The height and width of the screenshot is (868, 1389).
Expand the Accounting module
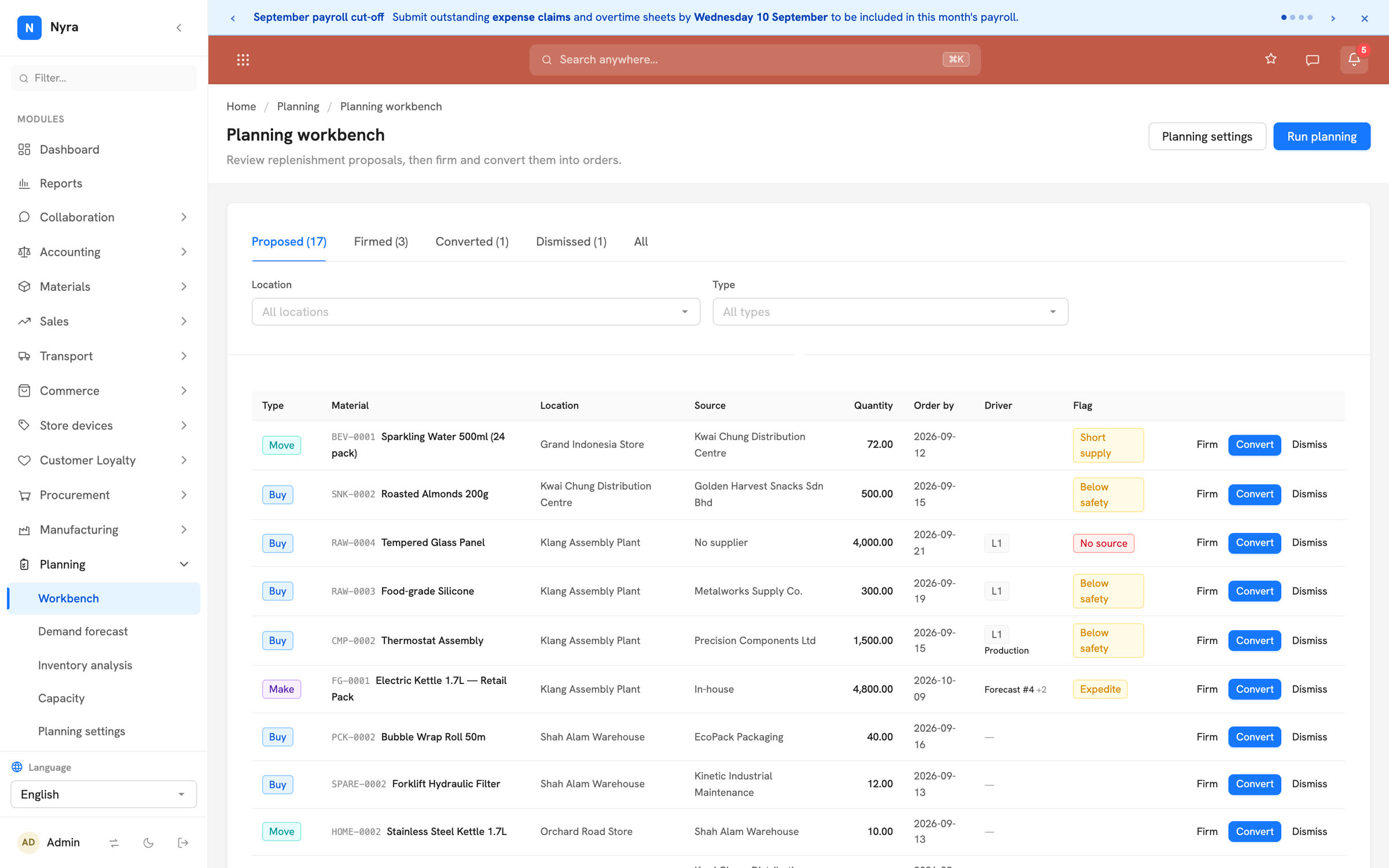click(104, 252)
